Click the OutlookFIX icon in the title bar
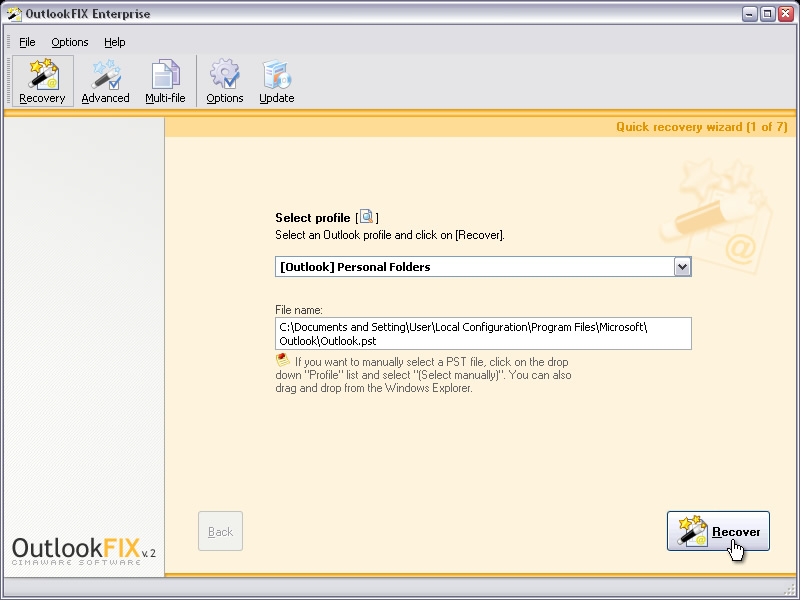This screenshot has height=600, width=800. 14,13
